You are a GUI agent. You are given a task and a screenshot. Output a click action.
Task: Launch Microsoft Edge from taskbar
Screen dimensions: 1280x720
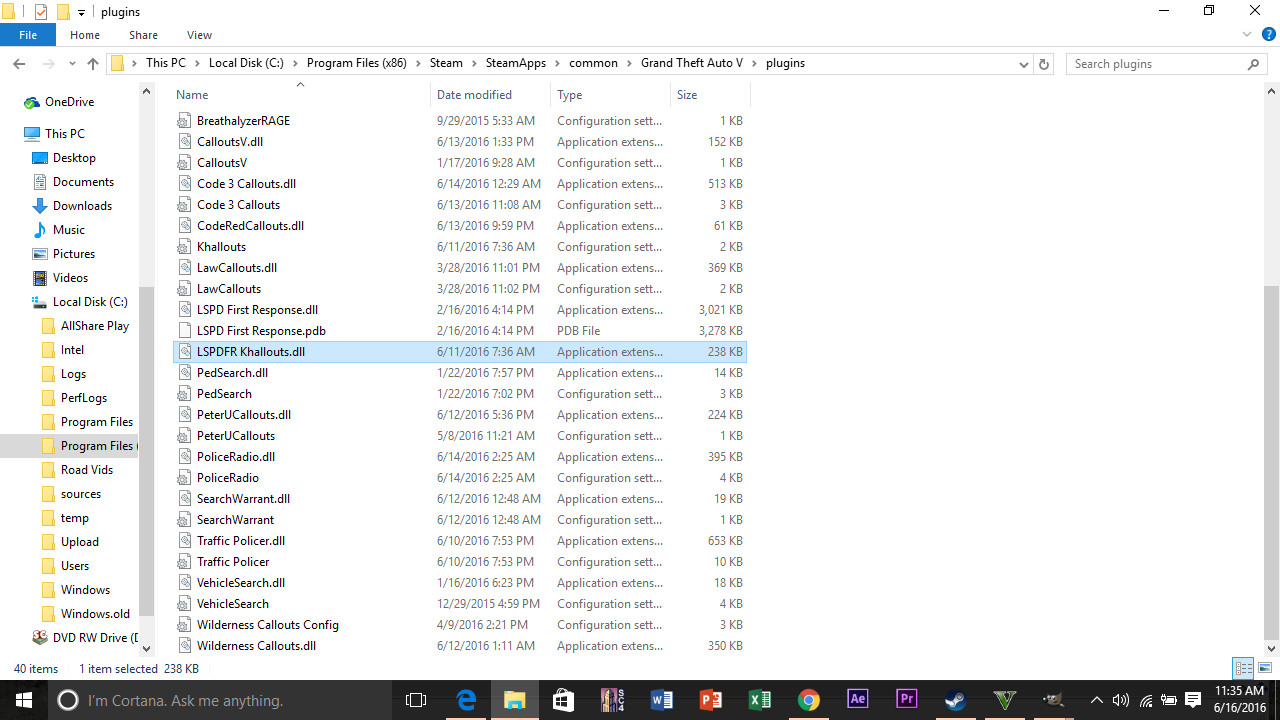466,700
